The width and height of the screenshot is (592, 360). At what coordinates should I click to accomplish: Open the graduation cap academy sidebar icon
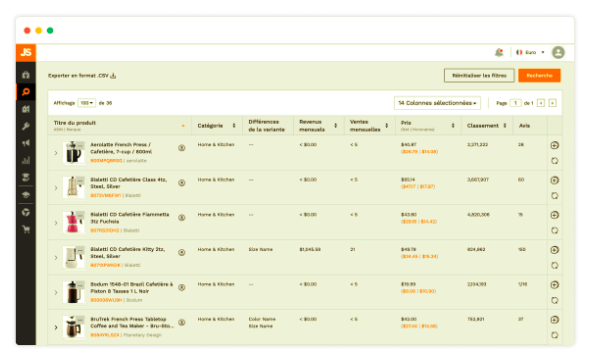[x=26, y=195]
